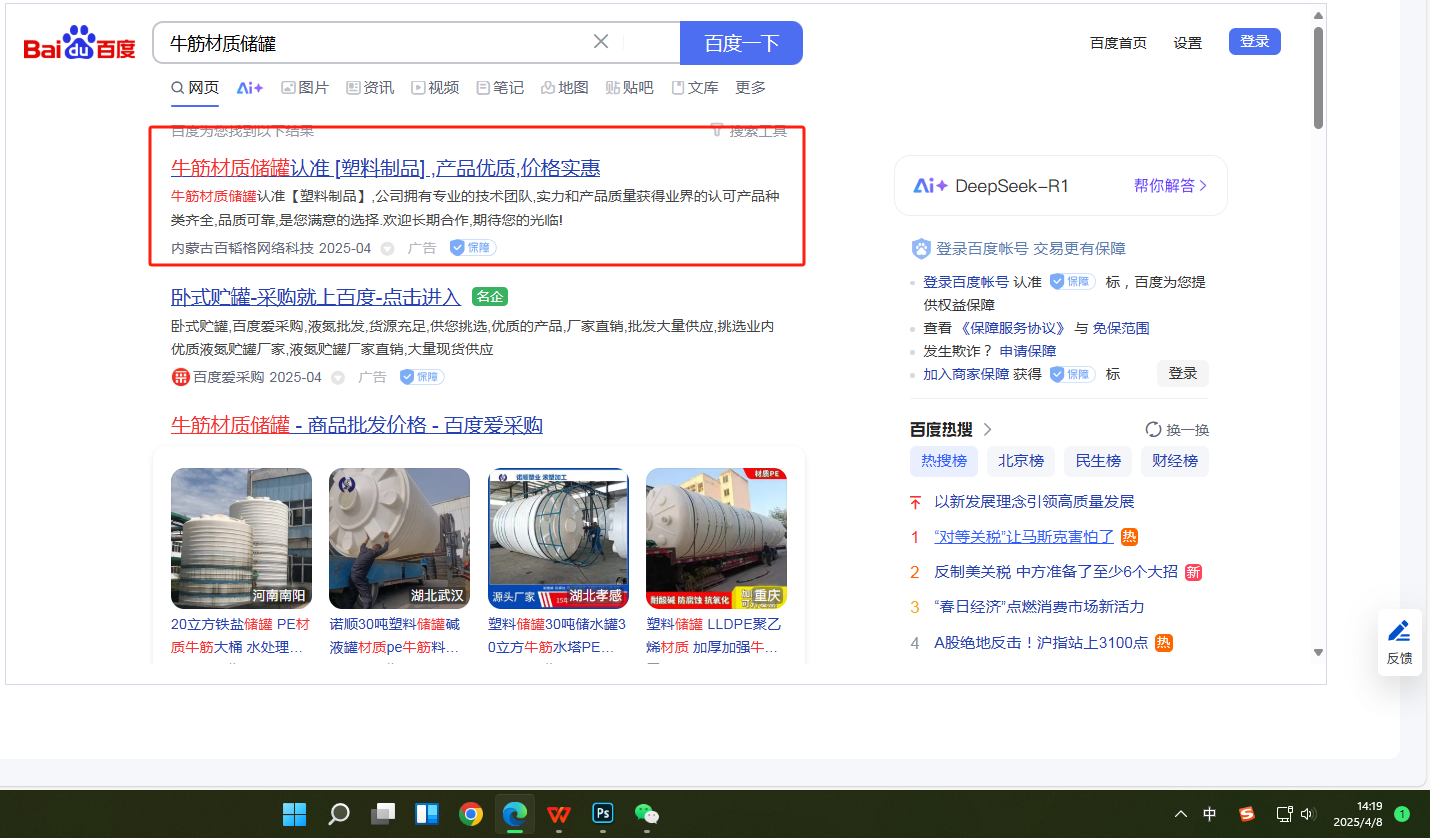Open hot search about 马斯克 and 对等关税
This screenshot has height=838, width=1430.
pyautogui.click(x=1024, y=537)
